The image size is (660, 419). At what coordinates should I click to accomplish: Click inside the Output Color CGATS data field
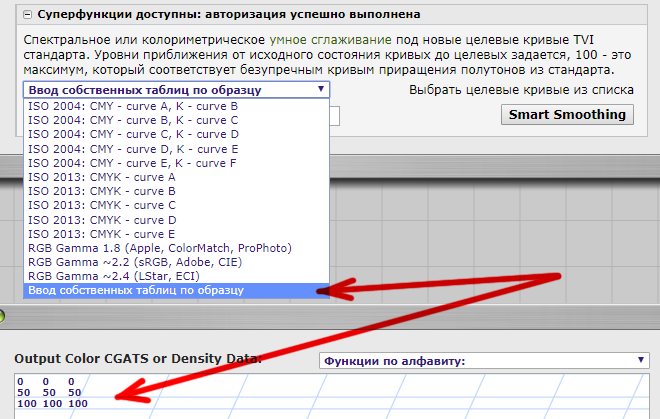click(x=300, y=396)
